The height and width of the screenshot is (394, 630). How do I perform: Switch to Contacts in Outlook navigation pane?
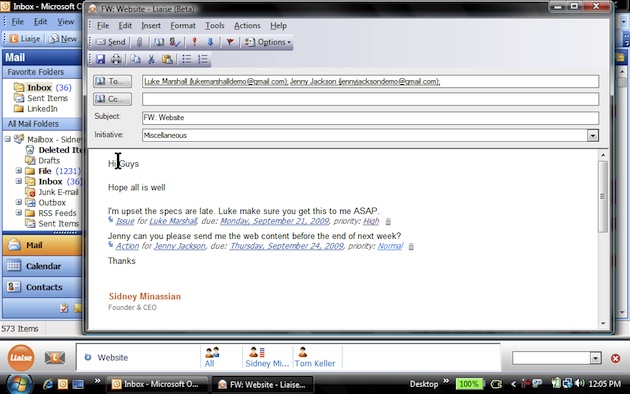(42, 287)
